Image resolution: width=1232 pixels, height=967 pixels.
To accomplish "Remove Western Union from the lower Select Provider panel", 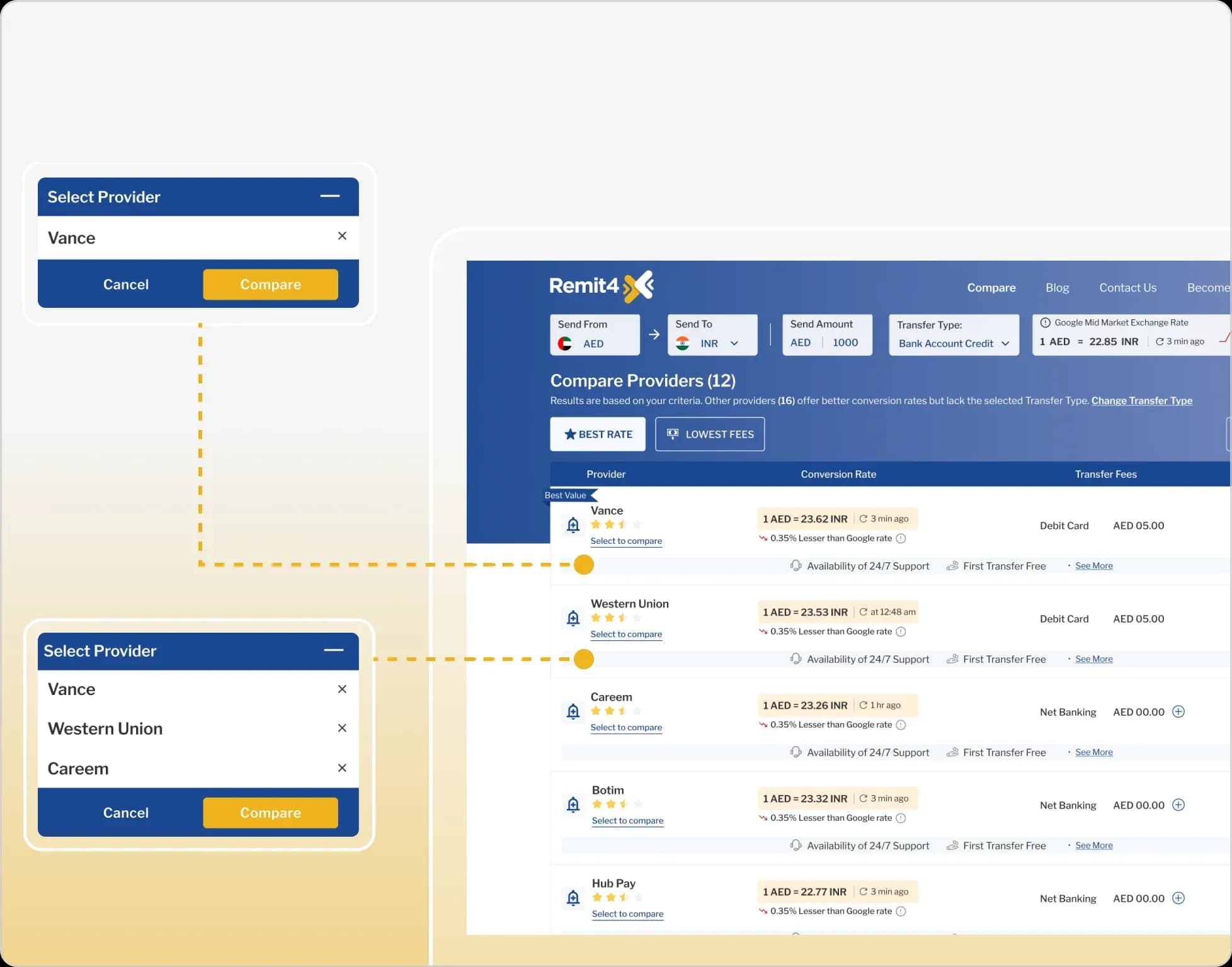I will point(342,728).
